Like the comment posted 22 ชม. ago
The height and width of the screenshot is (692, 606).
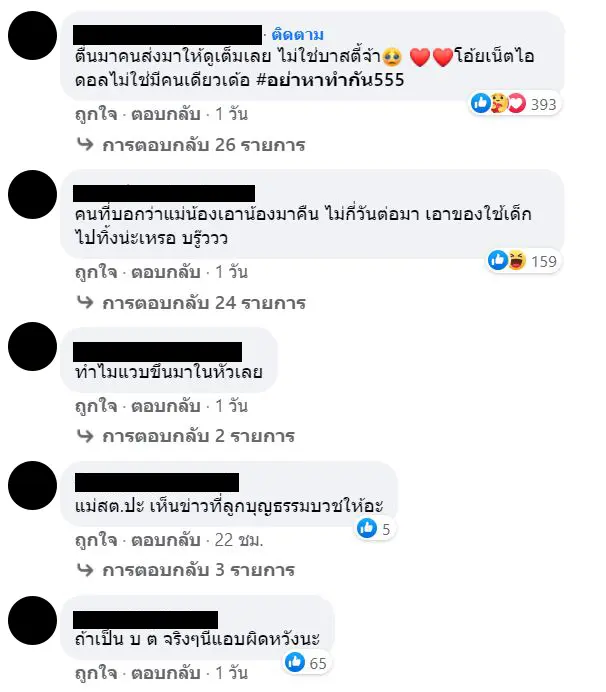[96, 540]
